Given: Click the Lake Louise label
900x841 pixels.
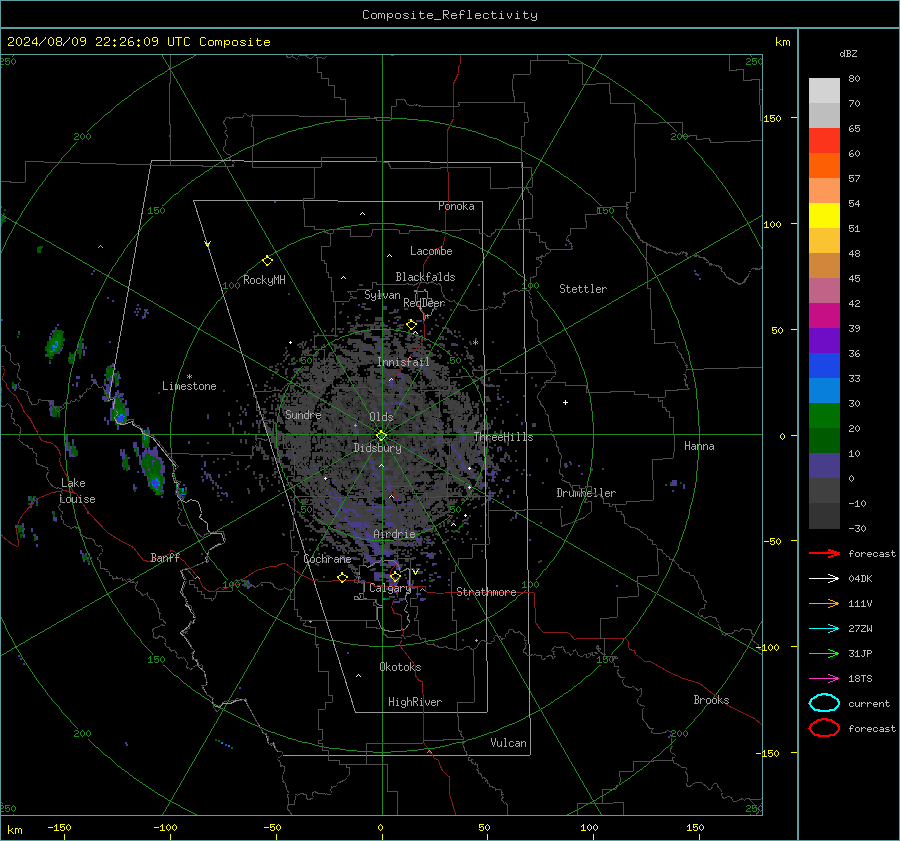Looking at the screenshot, I should click(77, 491).
